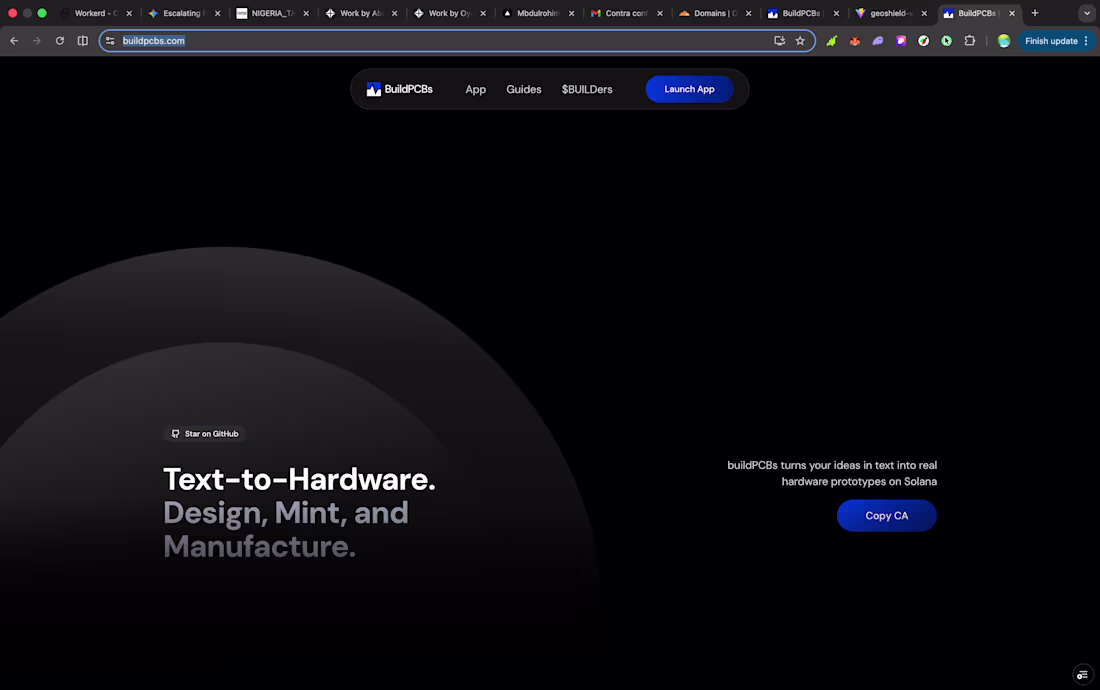
Task: Open the floating widget icon at the page corner
Action: click(x=1082, y=675)
